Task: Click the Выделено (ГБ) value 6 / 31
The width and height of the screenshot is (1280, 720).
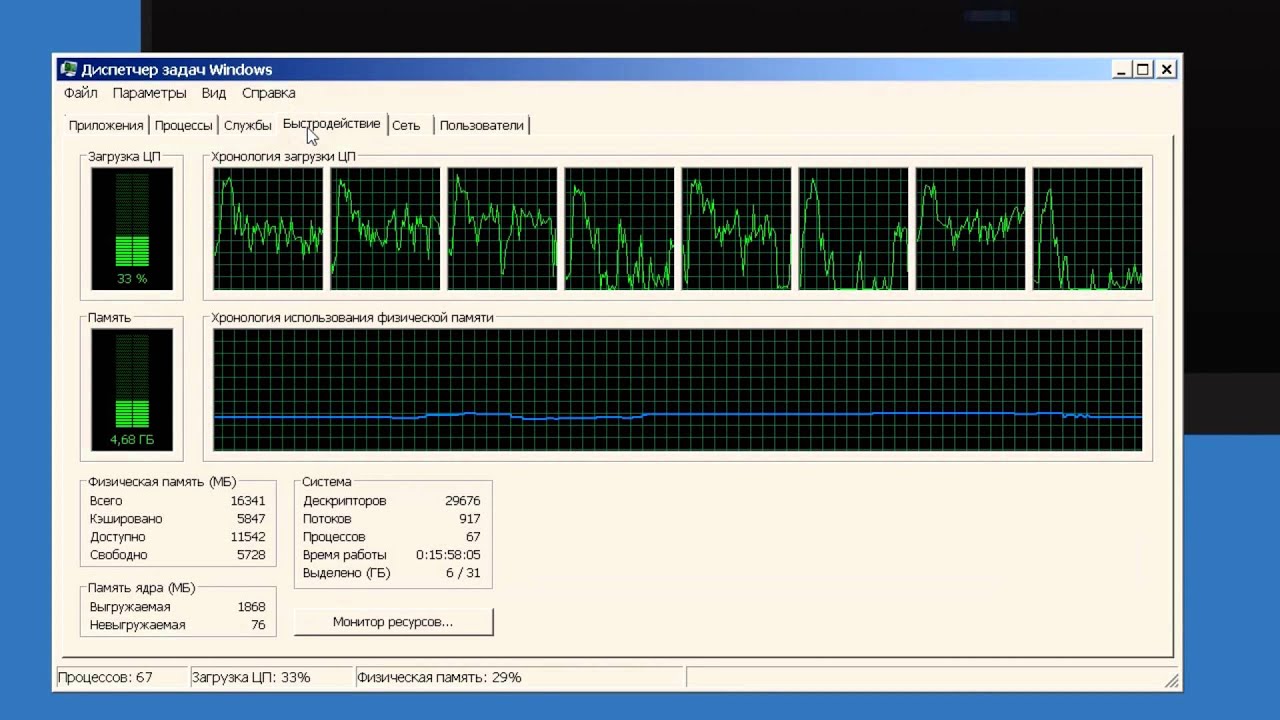Action: tap(463, 573)
